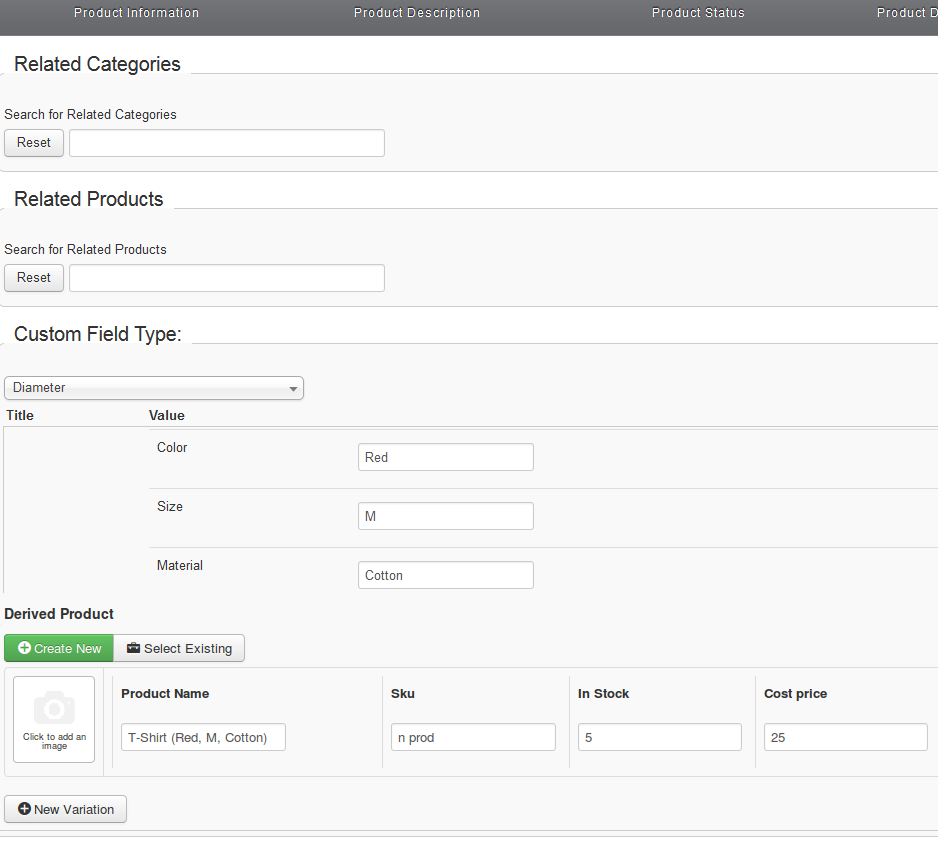Edit the Product Name field
Screen dimensions: 938x850
pos(203,737)
